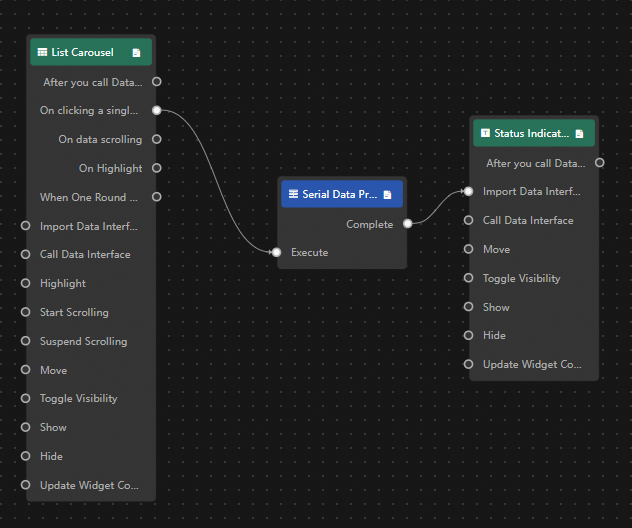Click 'When One Round' output port
Screen dimensions: 632x528
coord(156,197)
